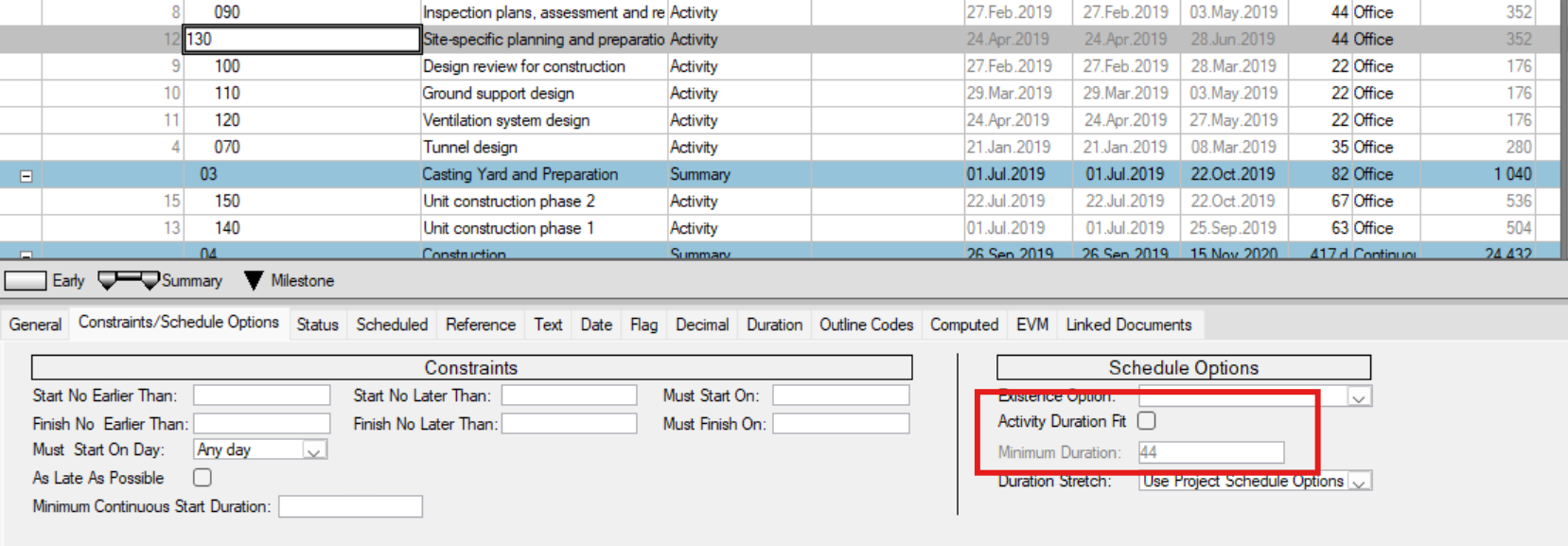The image size is (1568, 546).
Task: Open the Status tab
Action: 317,325
